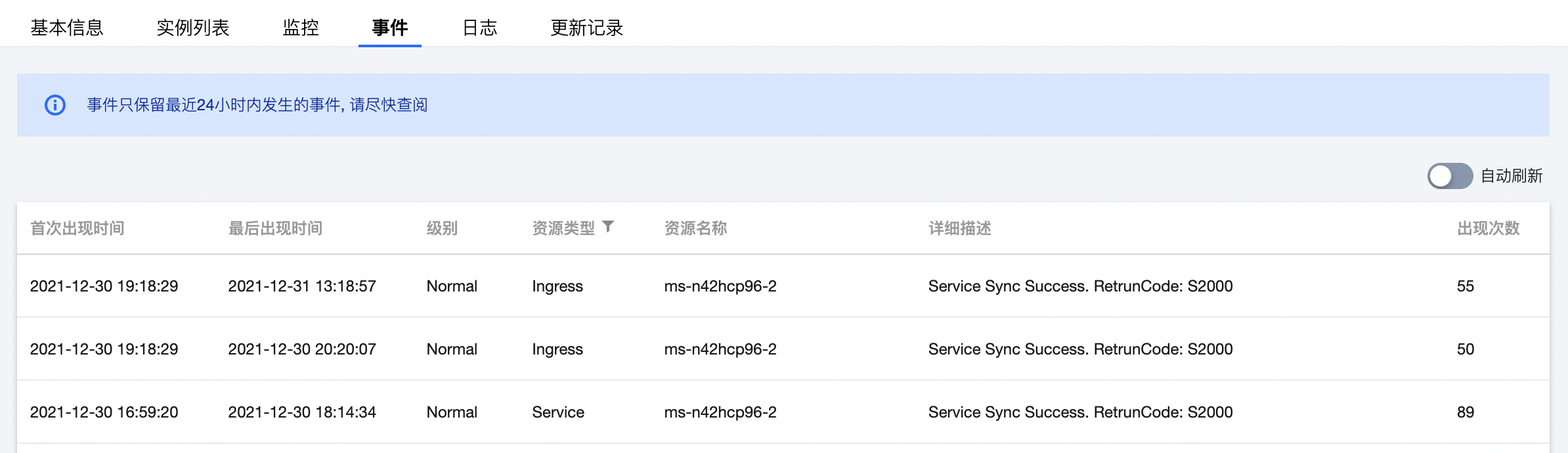Open the 资源类型 filter funnel icon
This screenshot has height=453, width=1568.
tap(609, 226)
